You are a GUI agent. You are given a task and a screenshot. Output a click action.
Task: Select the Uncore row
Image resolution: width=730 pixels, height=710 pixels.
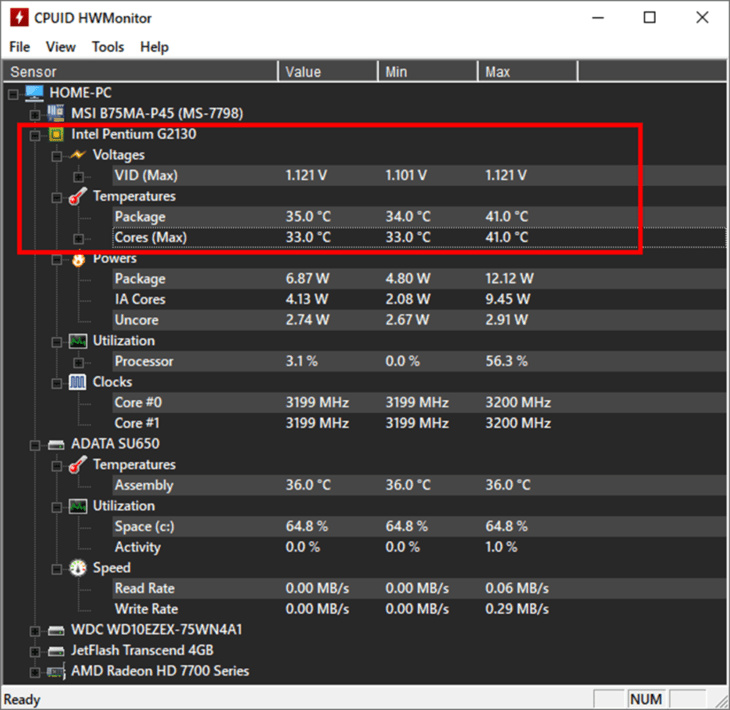pyautogui.click(x=419, y=320)
